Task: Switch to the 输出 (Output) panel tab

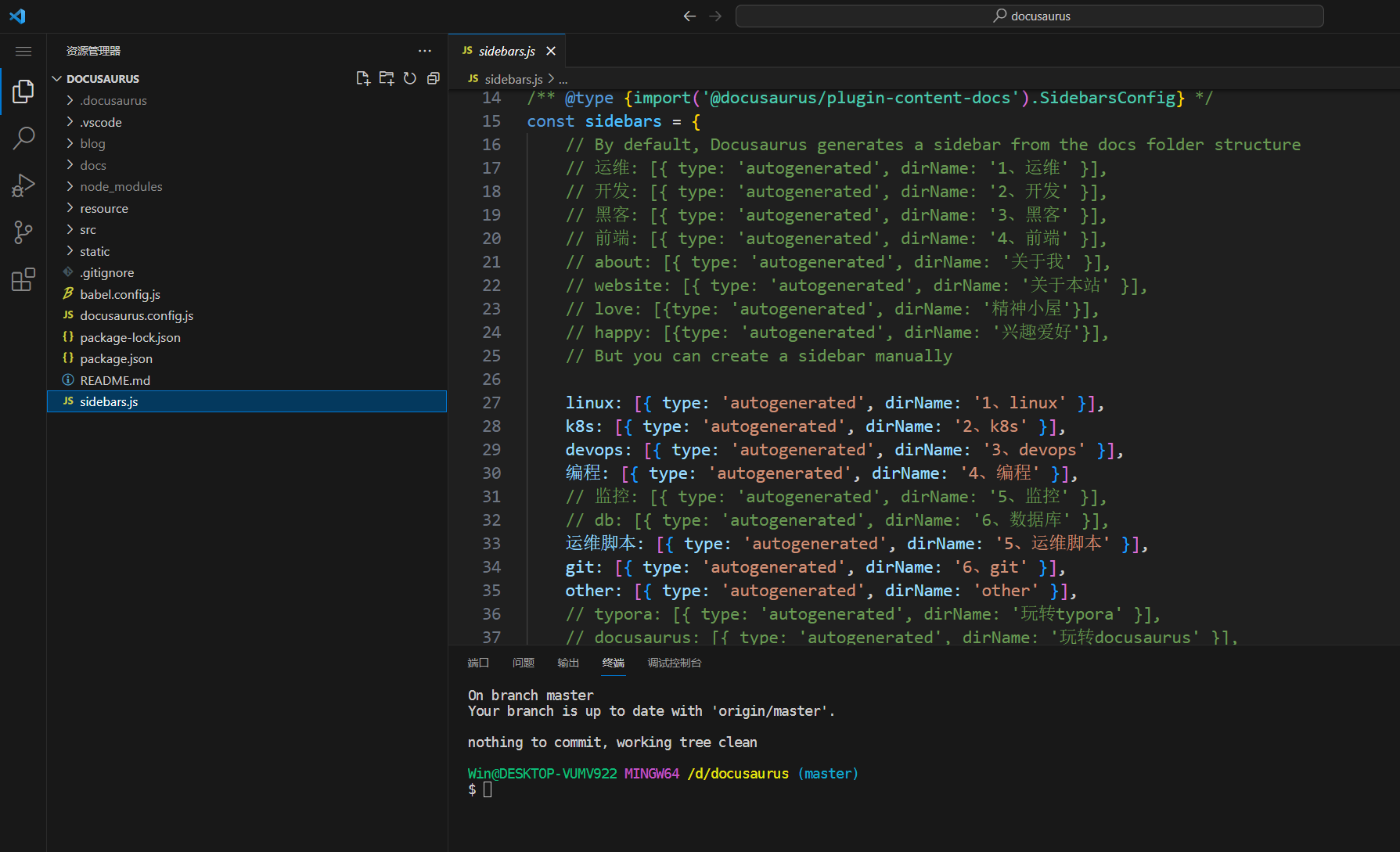Action: click(x=568, y=663)
